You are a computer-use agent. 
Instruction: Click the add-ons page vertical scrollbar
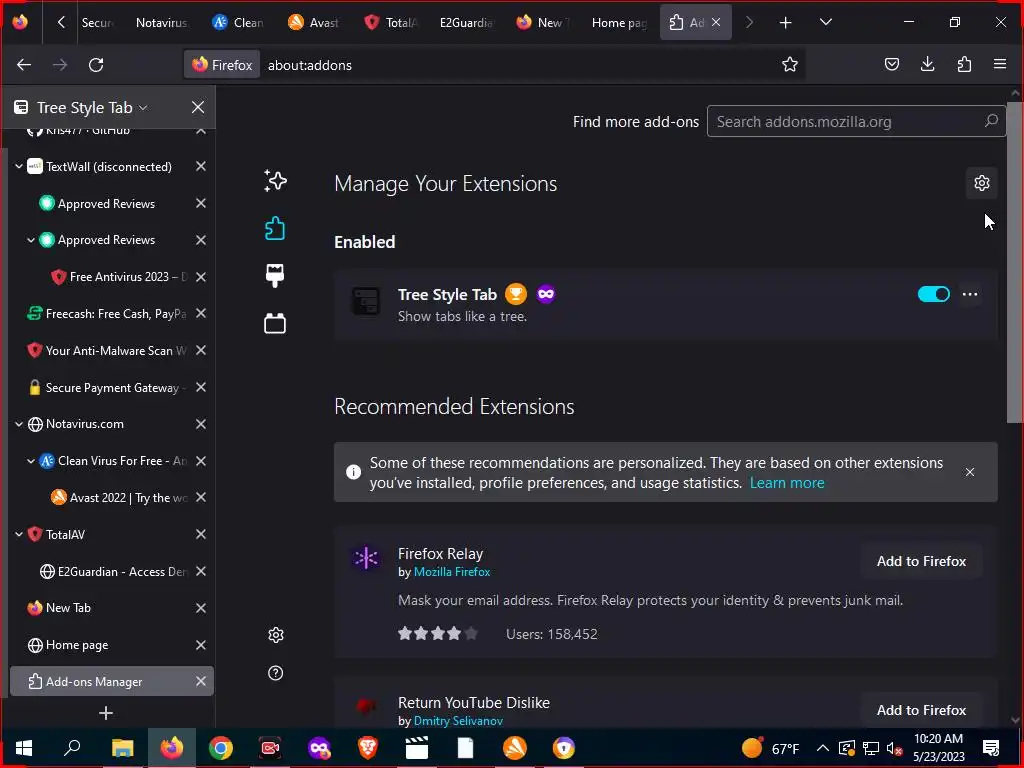(1015, 261)
